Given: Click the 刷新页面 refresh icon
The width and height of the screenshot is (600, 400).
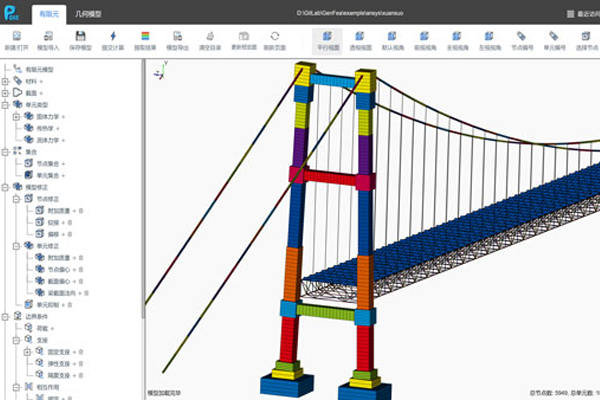Looking at the screenshot, I should (274, 39).
